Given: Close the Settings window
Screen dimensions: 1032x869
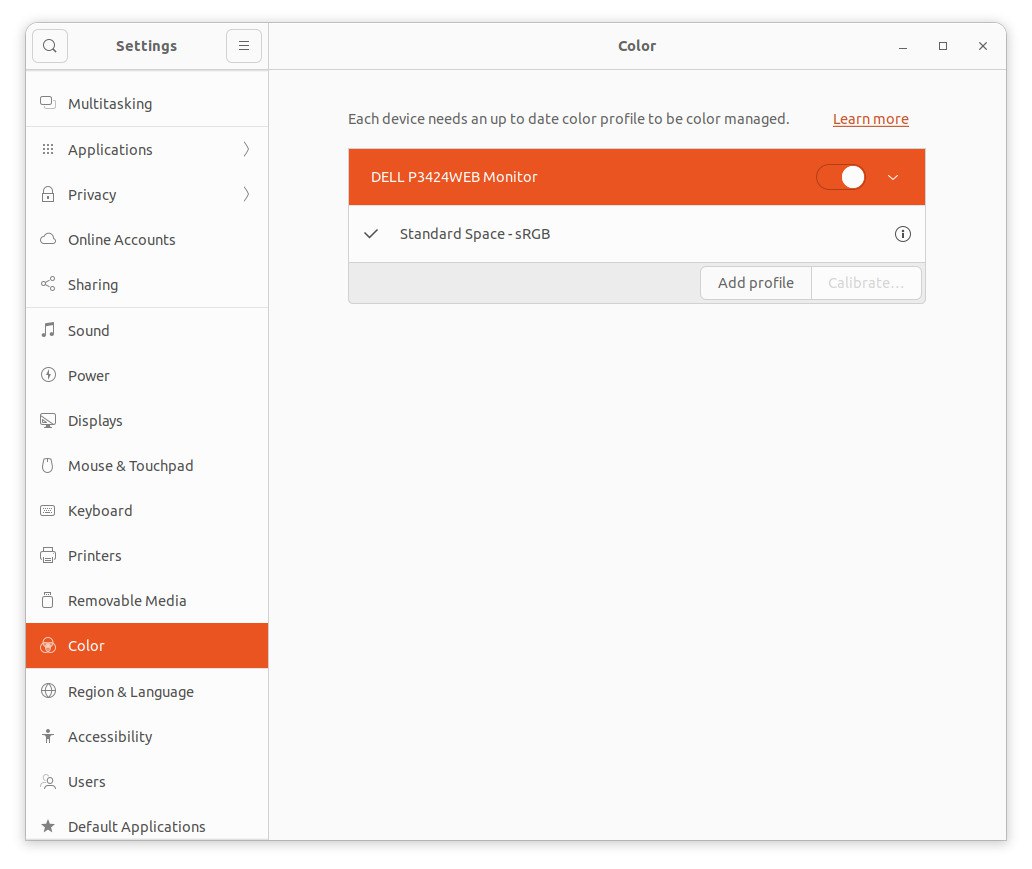Looking at the screenshot, I should [x=983, y=46].
